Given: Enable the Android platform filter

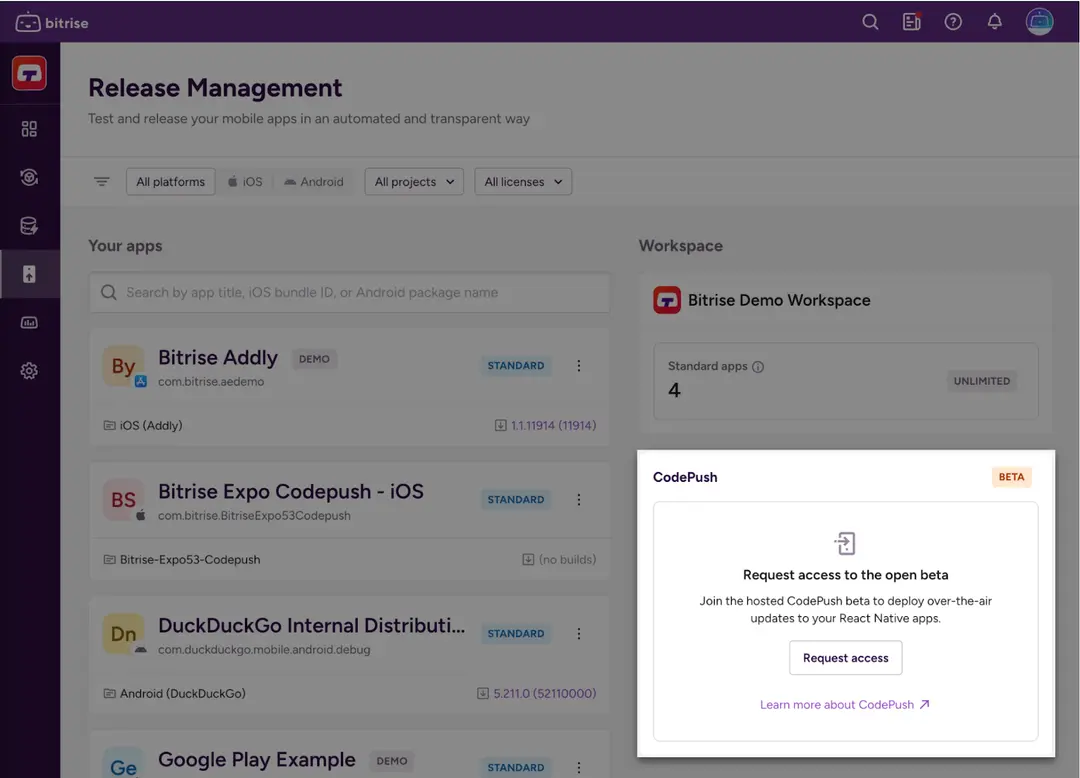Looking at the screenshot, I should [313, 181].
